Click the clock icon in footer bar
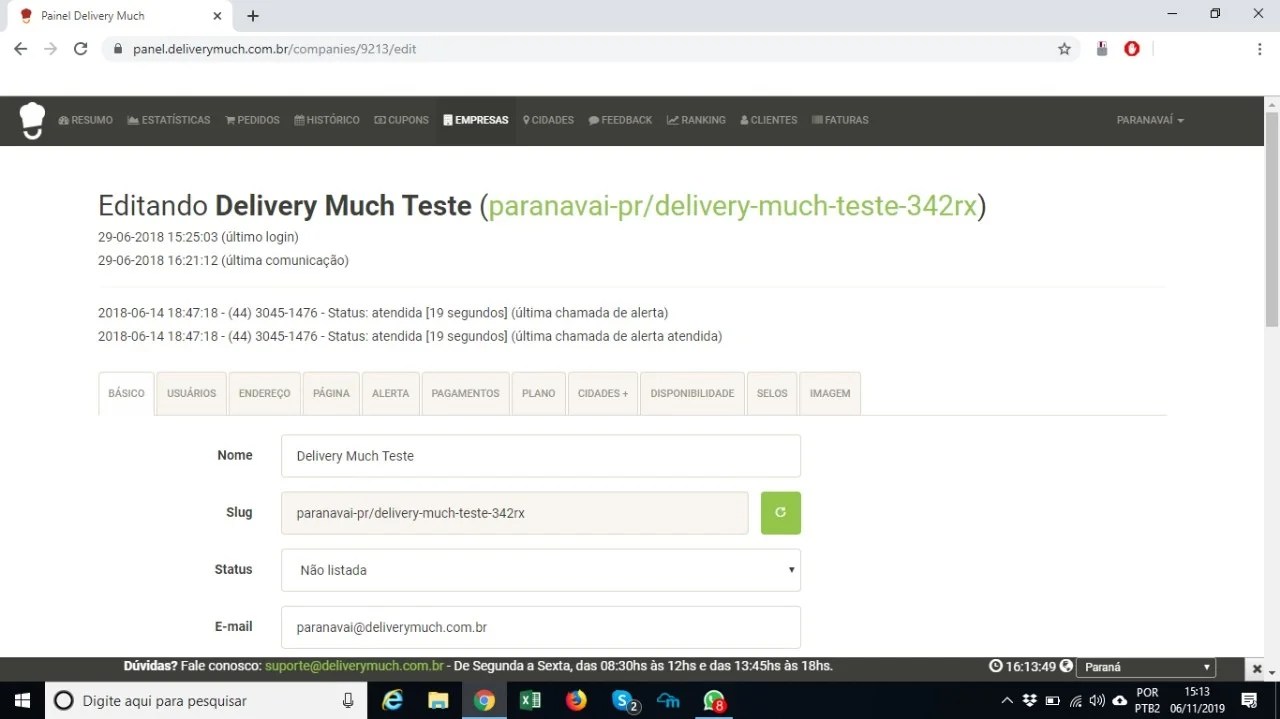 pyautogui.click(x=995, y=666)
